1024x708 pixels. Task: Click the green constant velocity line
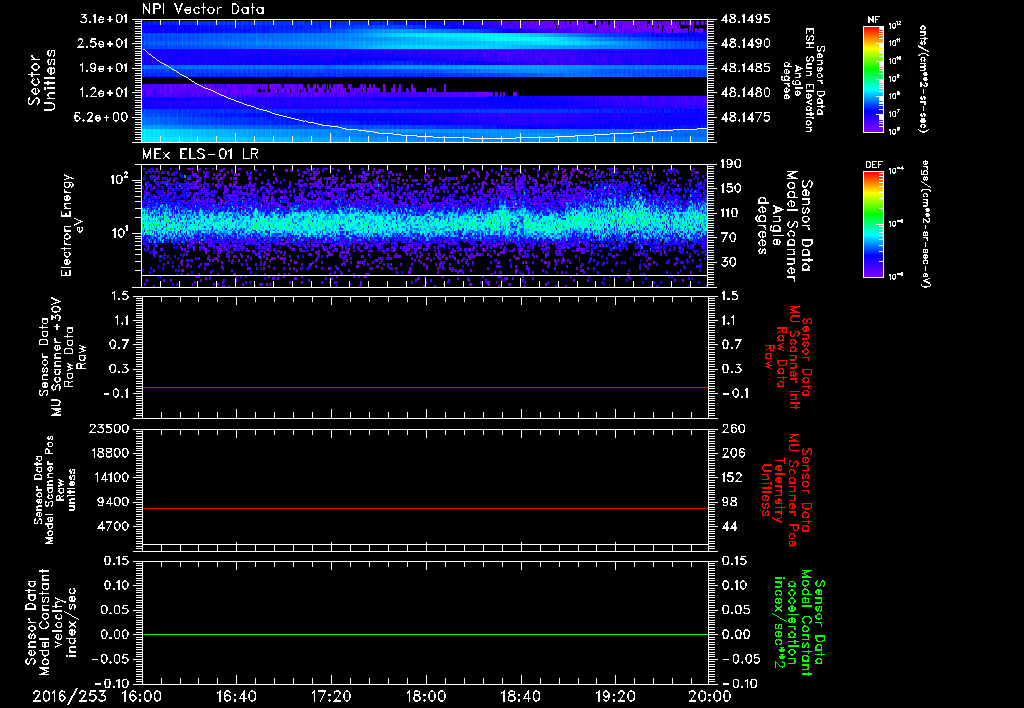[x=424, y=634]
